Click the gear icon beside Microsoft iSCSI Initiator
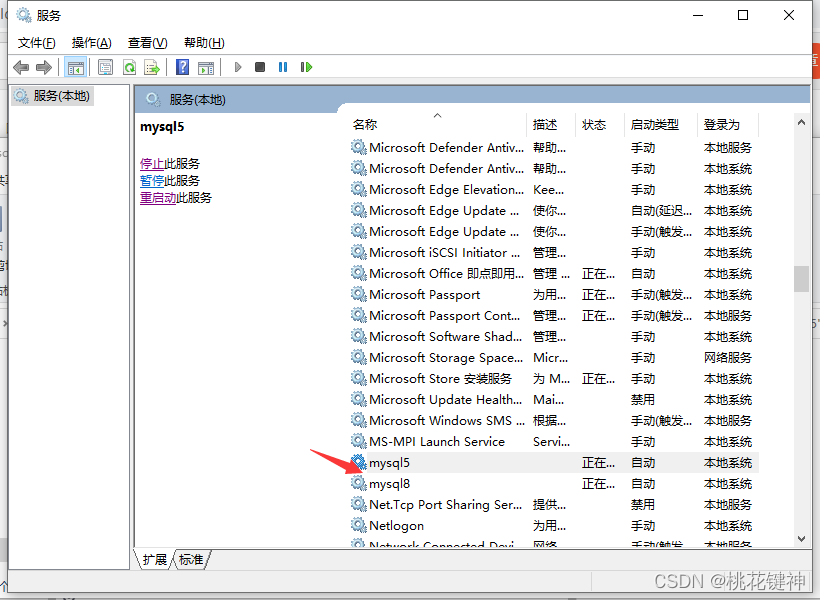Viewport: 820px width, 600px height. pos(359,253)
